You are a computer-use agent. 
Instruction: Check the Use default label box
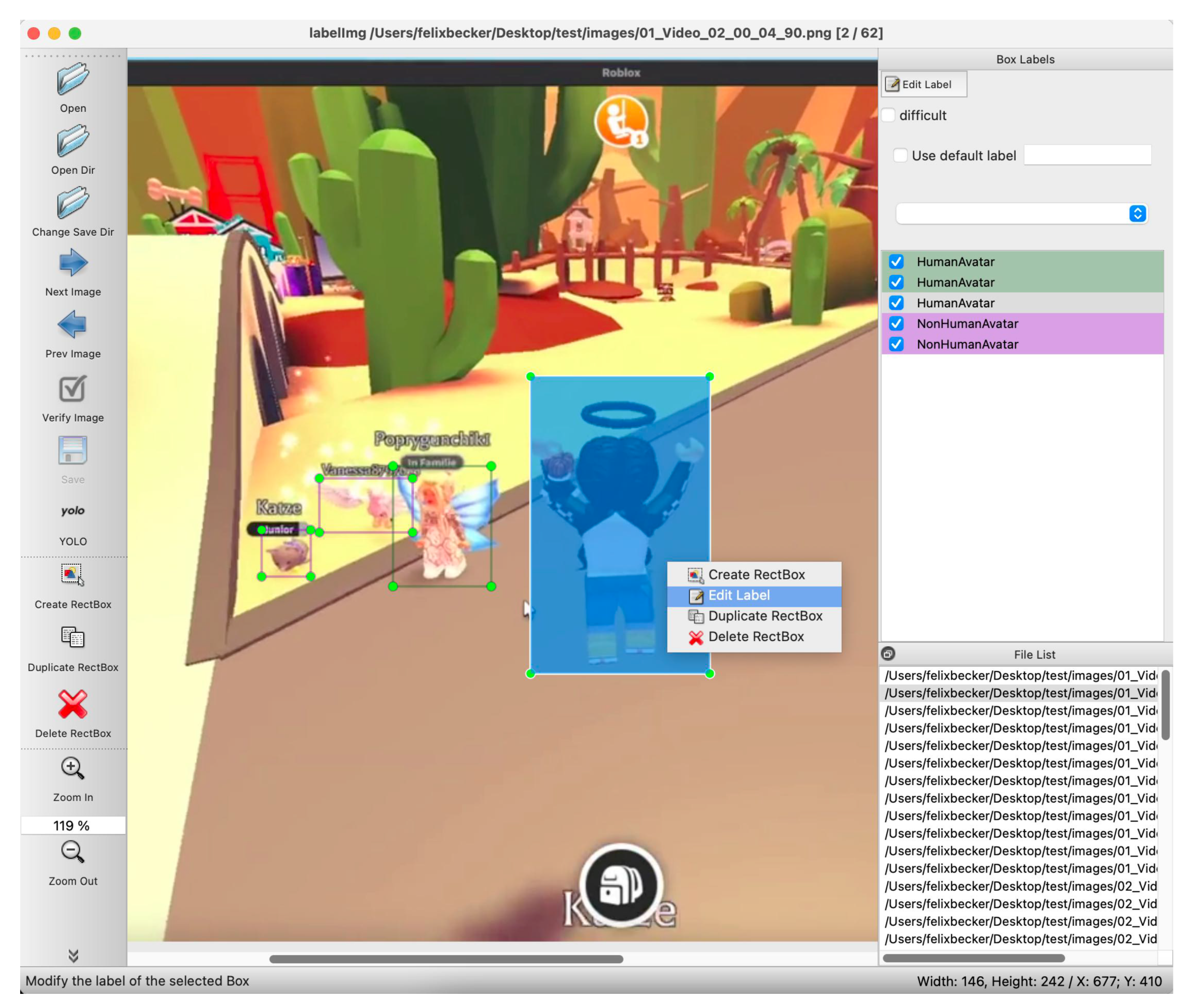tap(900, 156)
